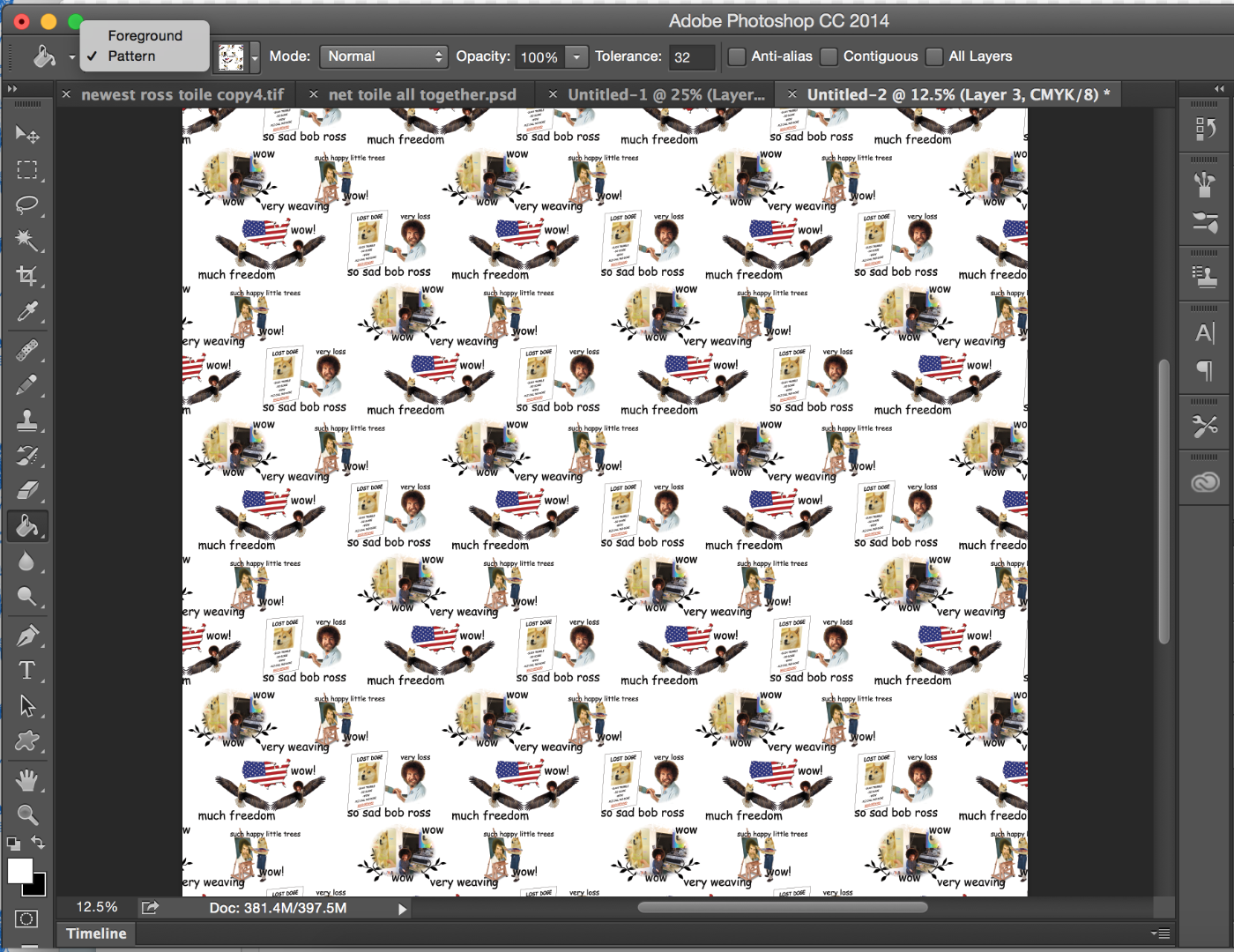Click the Tolerance input field
The width and height of the screenshot is (1234, 952).
click(691, 57)
